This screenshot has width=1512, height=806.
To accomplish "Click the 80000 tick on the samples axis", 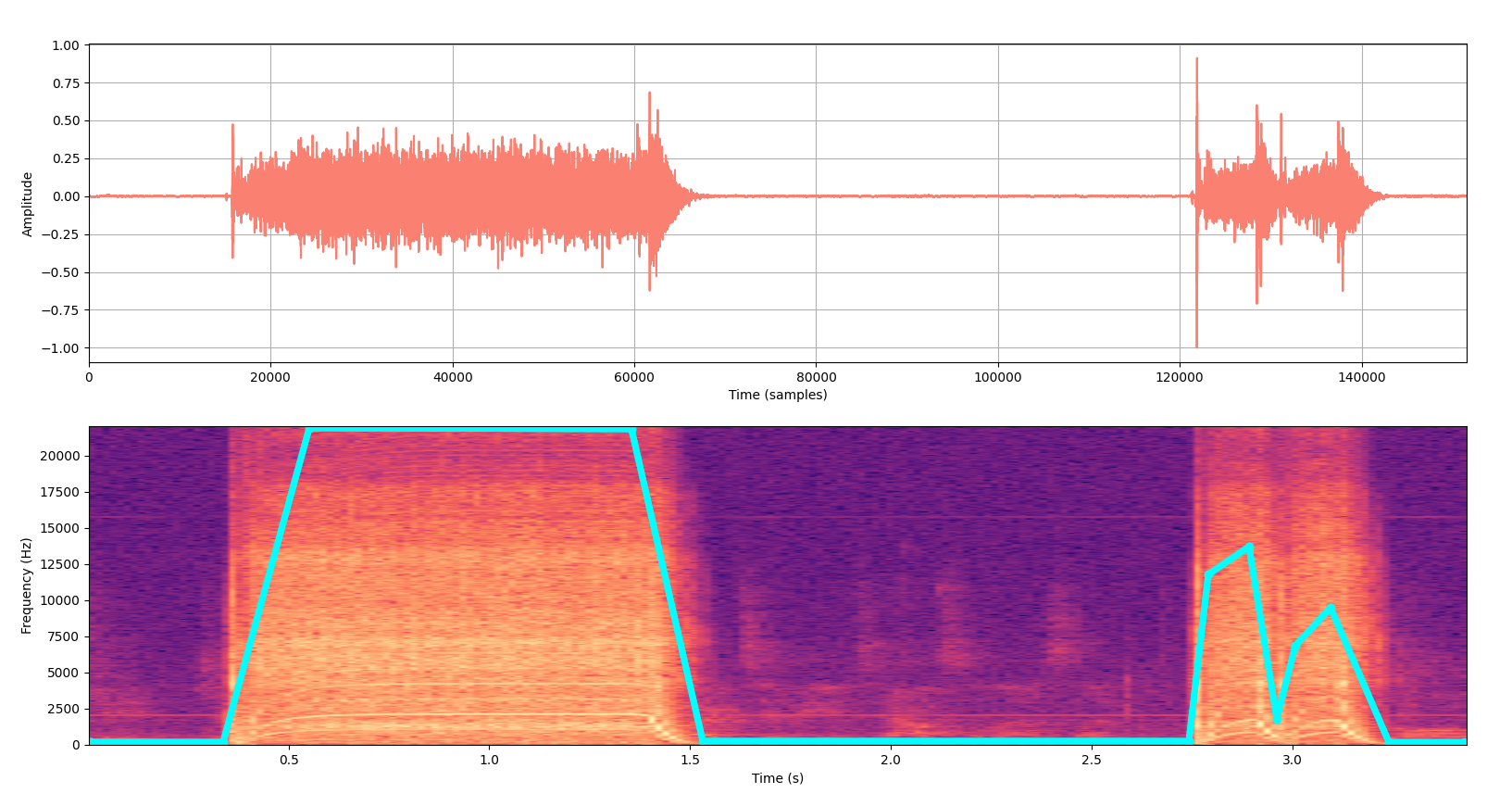I will click(816, 377).
